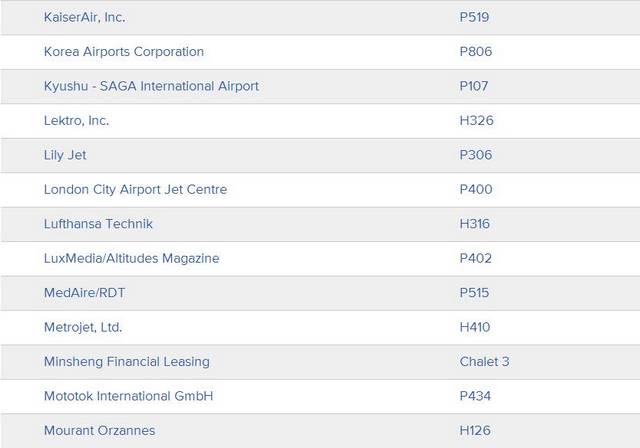Click booth number P519
This screenshot has width=640, height=448.
click(x=475, y=17)
